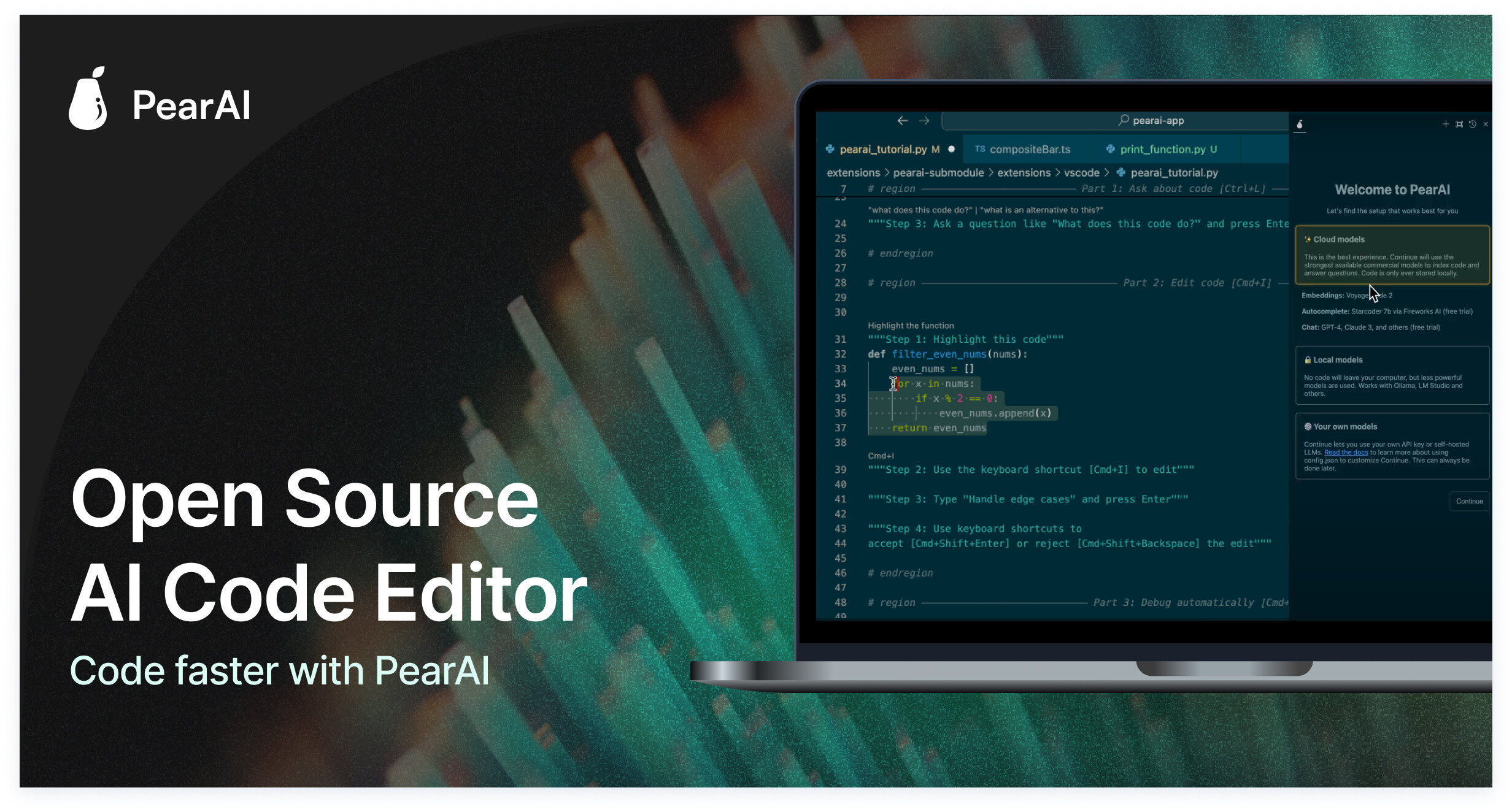This screenshot has width=1512, height=812.
Task: Toggle fullscreen icon in PearAI panel
Action: [1459, 124]
